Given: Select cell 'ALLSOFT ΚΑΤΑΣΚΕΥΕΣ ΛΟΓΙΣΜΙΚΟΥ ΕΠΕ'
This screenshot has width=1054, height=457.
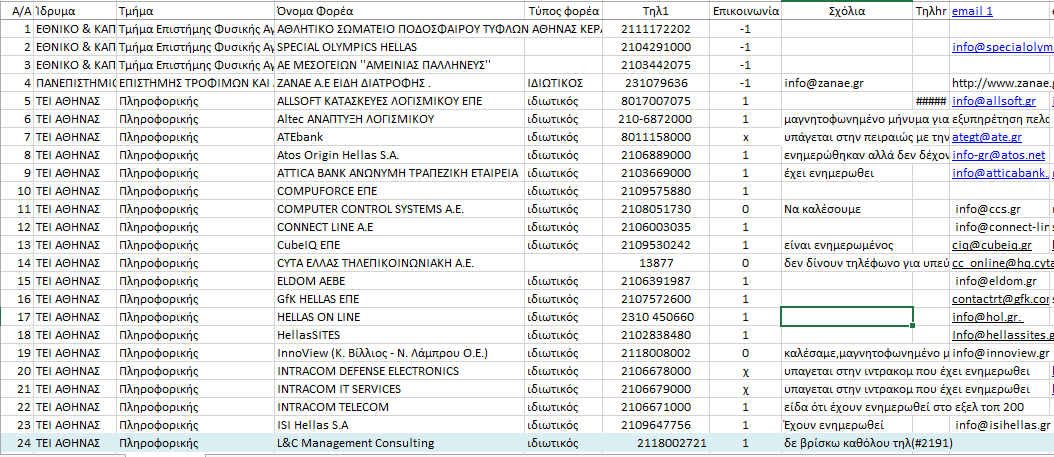Looking at the screenshot, I should coord(400,101).
